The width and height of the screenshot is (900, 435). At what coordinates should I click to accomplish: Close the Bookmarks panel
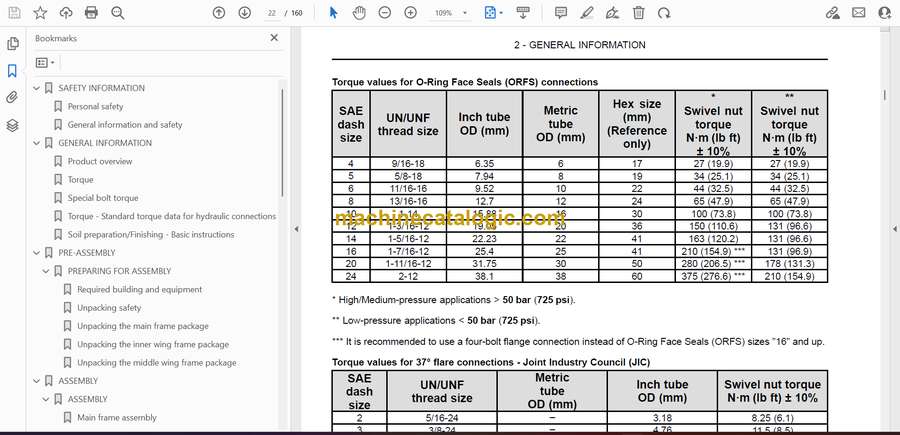[274, 38]
